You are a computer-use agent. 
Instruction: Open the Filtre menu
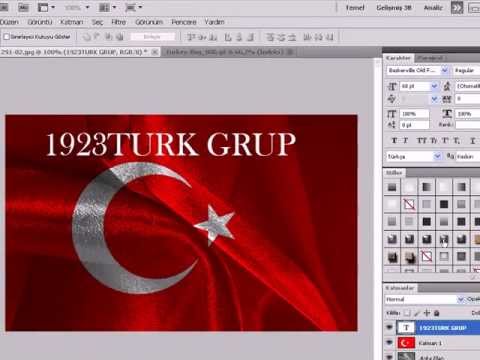(x=118, y=22)
